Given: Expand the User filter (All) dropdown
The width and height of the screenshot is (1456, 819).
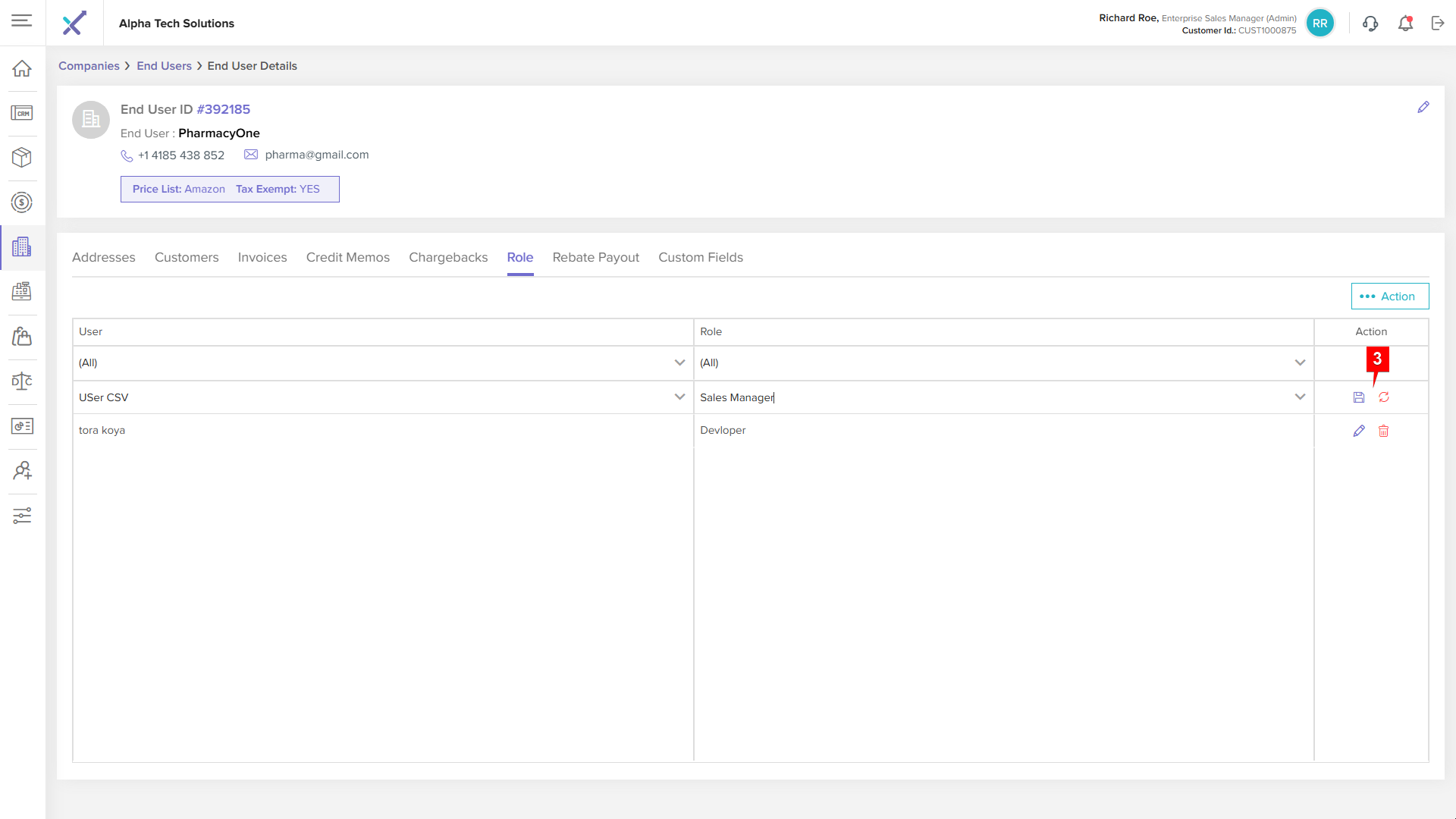Looking at the screenshot, I should pos(679,362).
